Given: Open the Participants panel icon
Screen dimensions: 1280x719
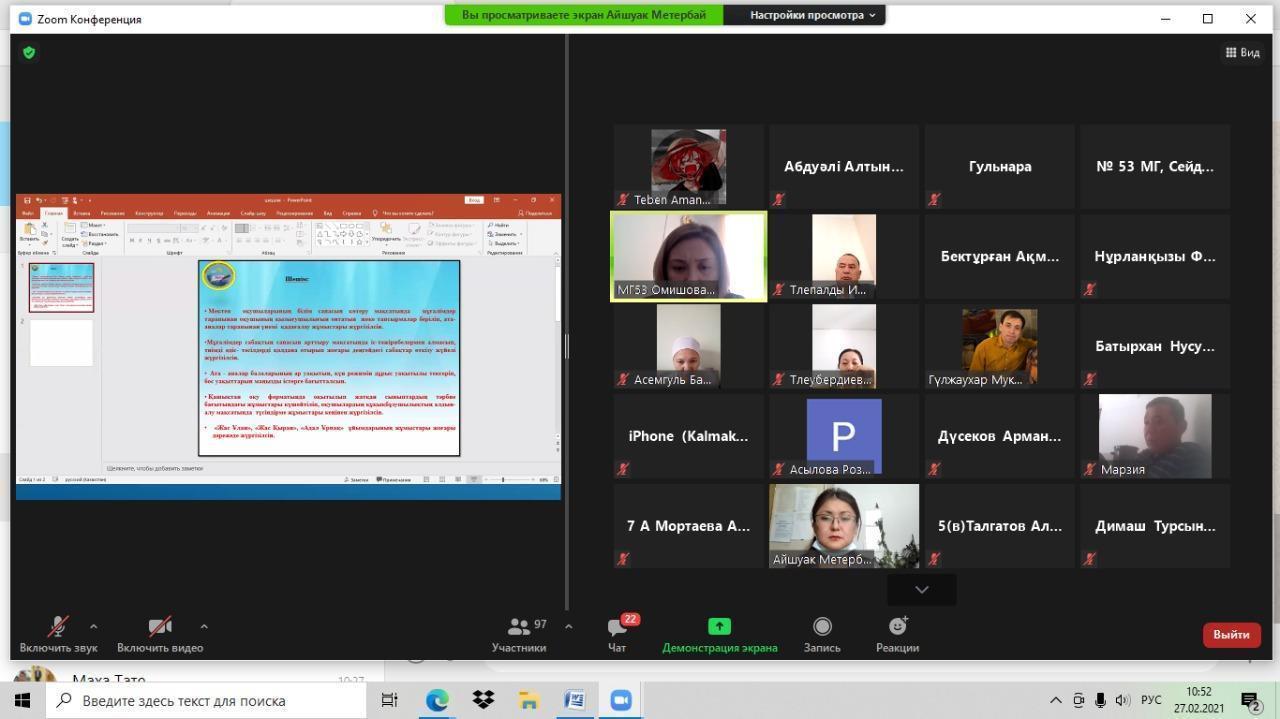Looking at the screenshot, I should (x=520, y=627).
